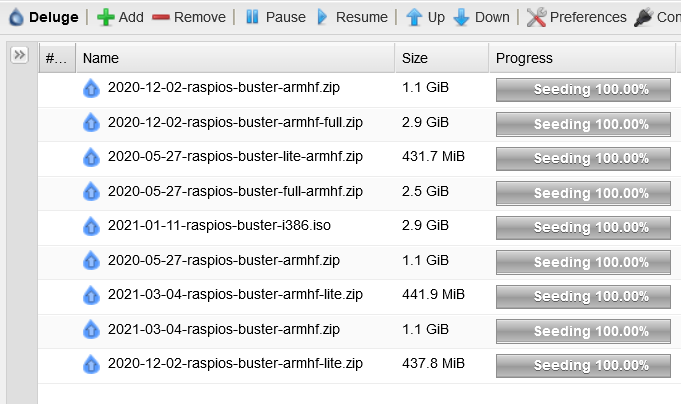Select 2020-05-27-raspios-buster-armhf.zip torrent

224,260
